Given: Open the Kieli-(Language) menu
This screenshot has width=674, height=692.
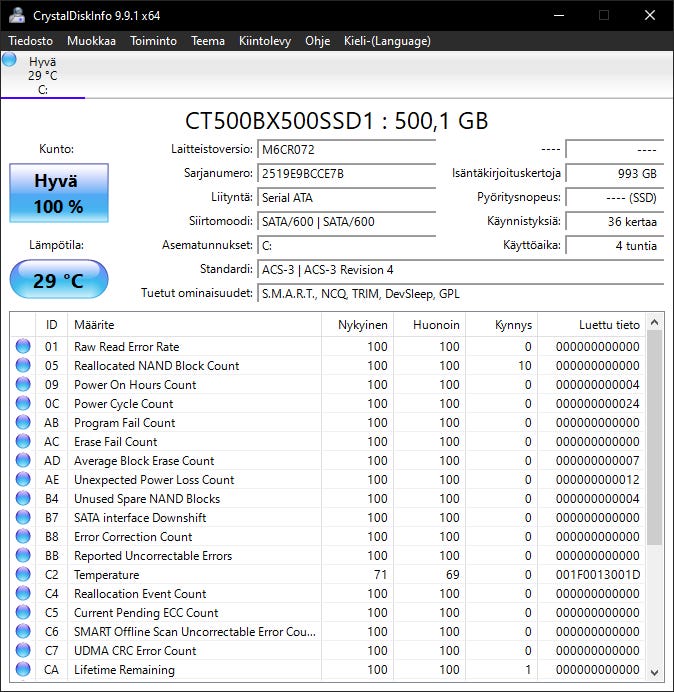Looking at the screenshot, I should (x=387, y=41).
